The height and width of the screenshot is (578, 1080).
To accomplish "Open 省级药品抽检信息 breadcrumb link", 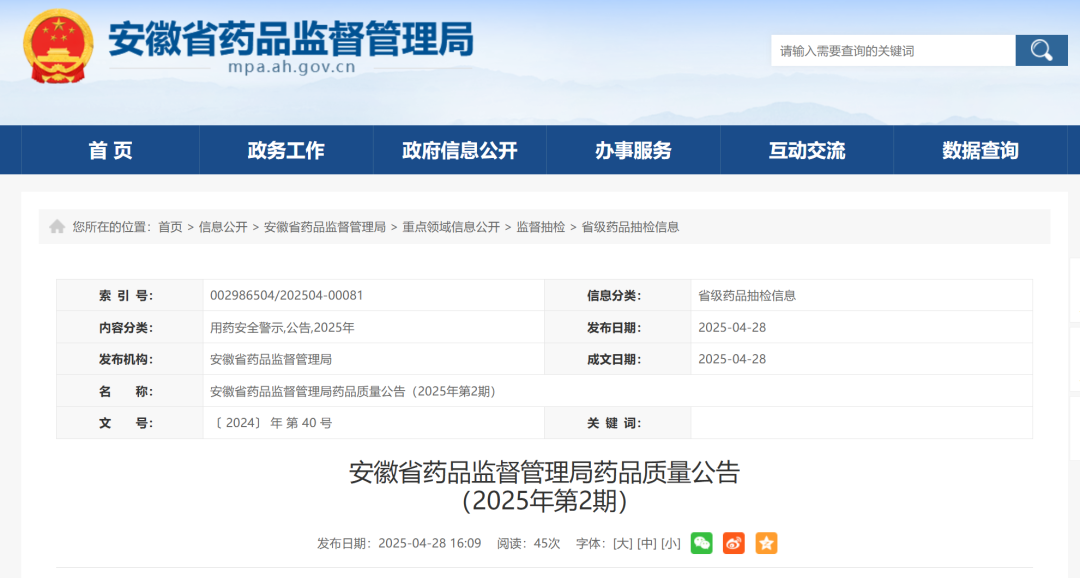I will (630, 227).
